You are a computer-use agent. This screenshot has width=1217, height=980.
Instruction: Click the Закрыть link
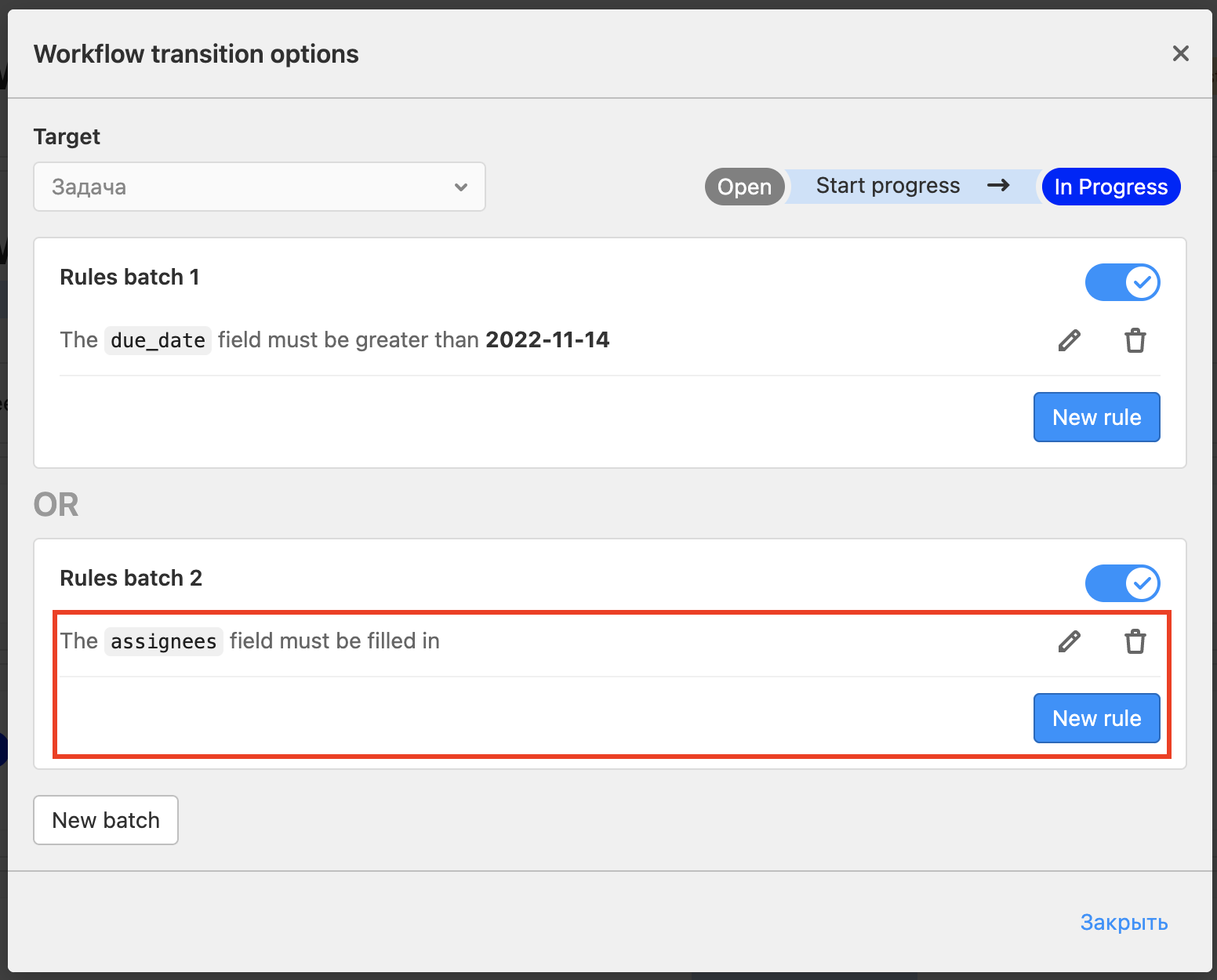click(1124, 922)
